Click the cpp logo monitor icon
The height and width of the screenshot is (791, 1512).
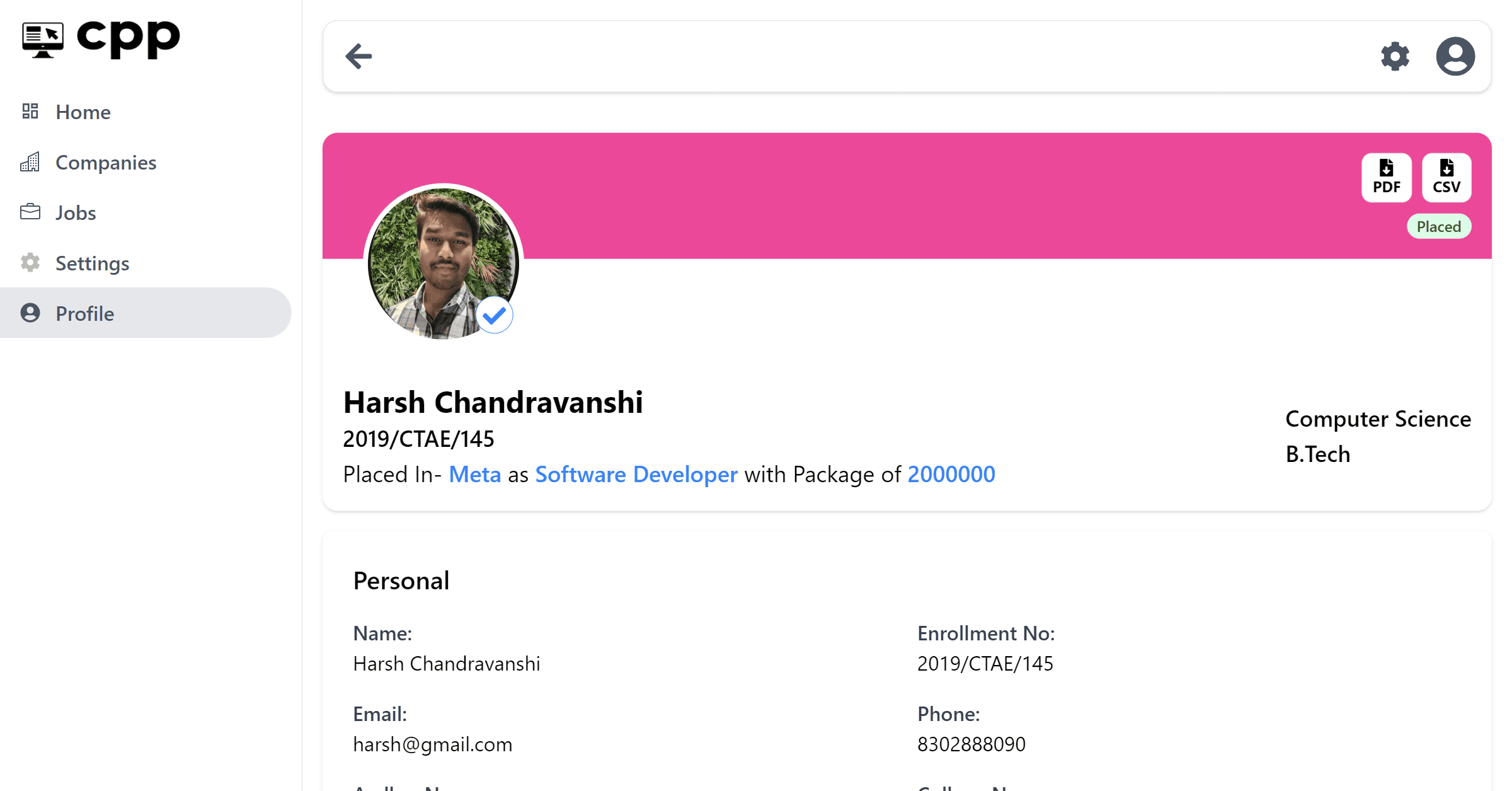click(43, 40)
